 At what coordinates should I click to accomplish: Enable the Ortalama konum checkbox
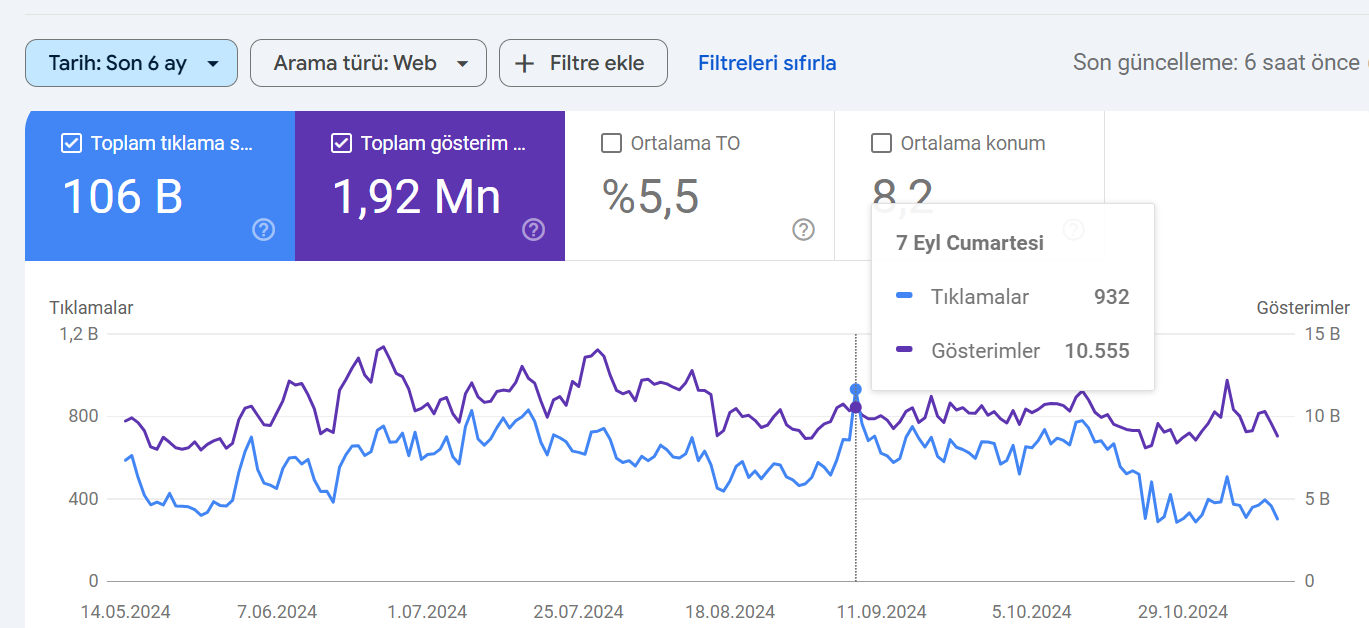[881, 143]
